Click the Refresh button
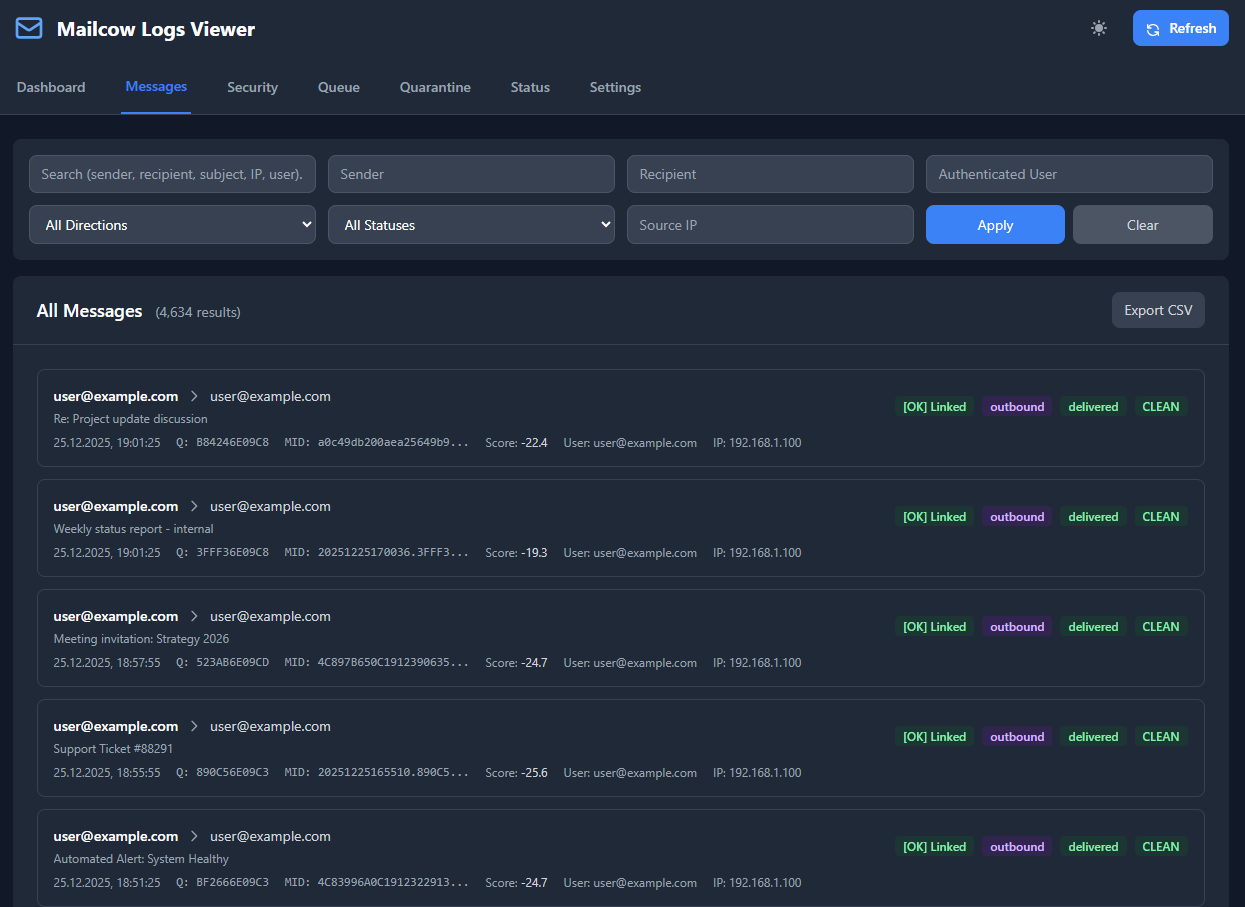 point(1180,28)
